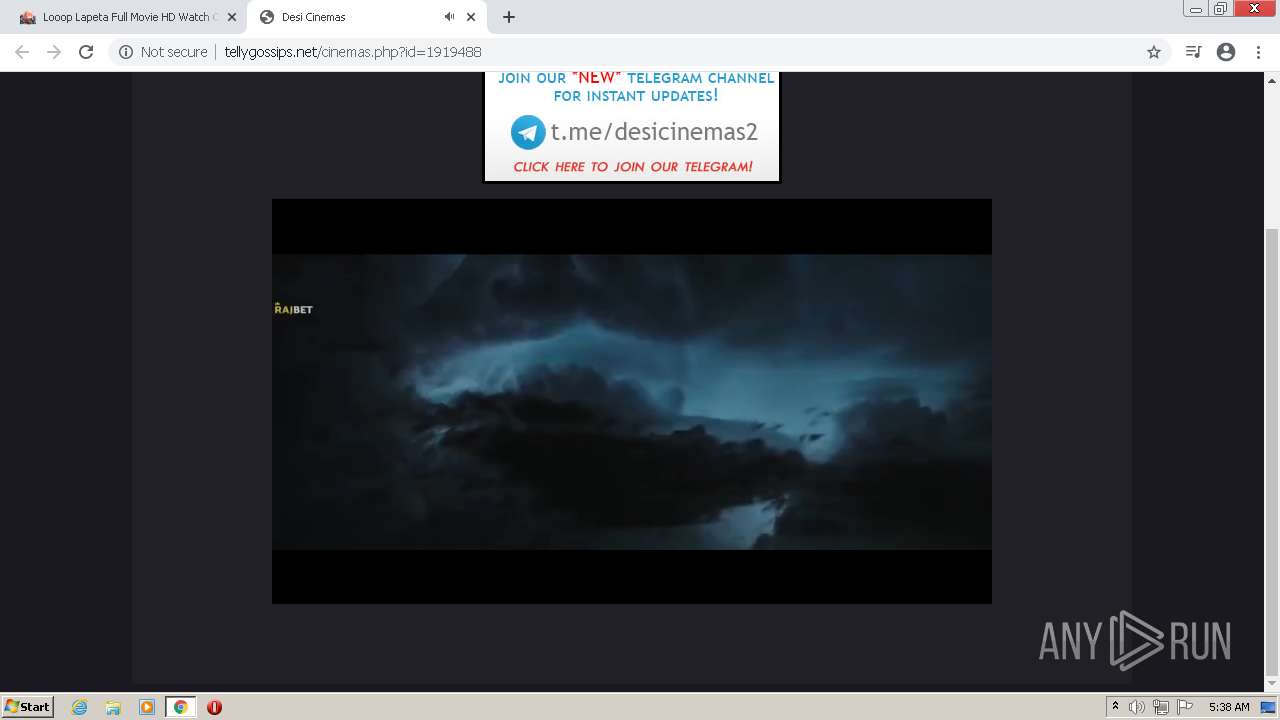Select the Desi Cinemas tab
Image resolution: width=1280 pixels, height=720 pixels.
[366, 17]
